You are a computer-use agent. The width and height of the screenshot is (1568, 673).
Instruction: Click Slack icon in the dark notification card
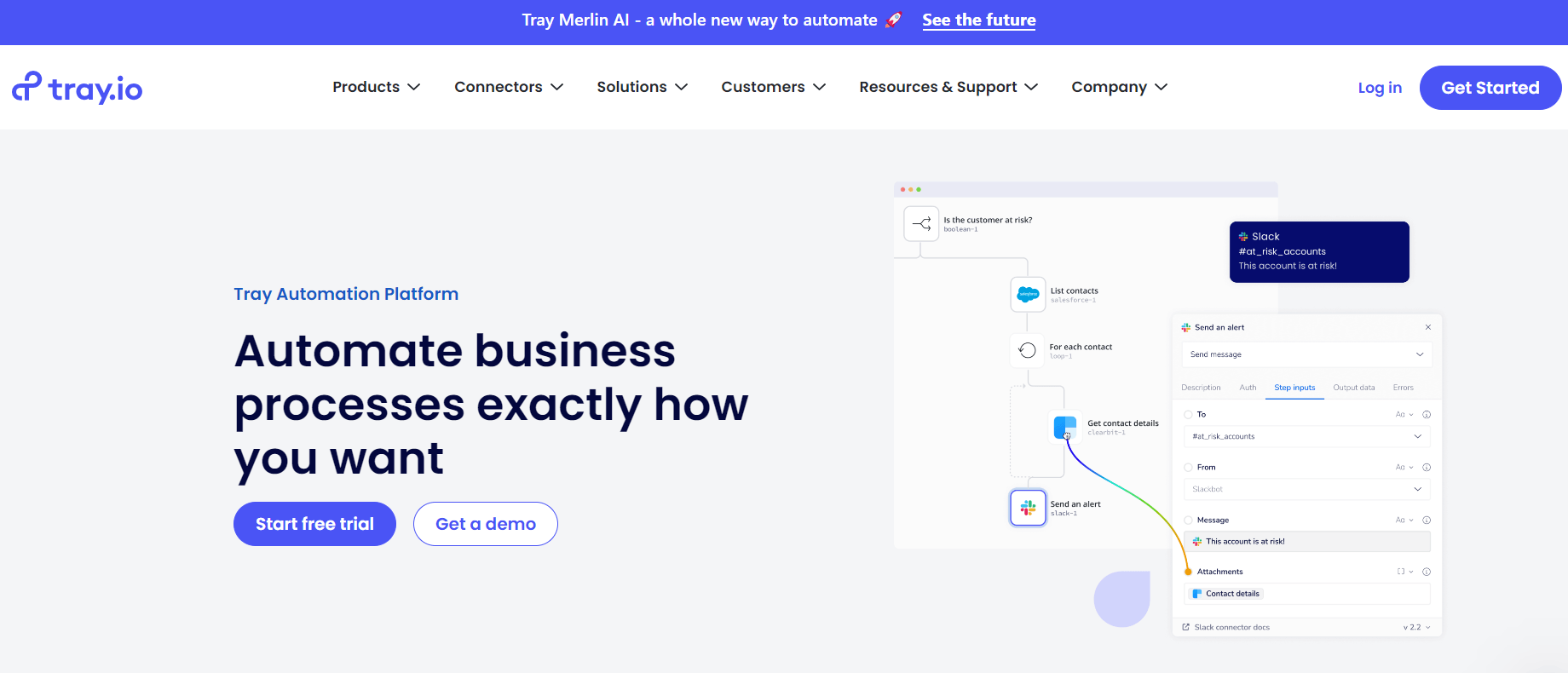[1243, 237]
